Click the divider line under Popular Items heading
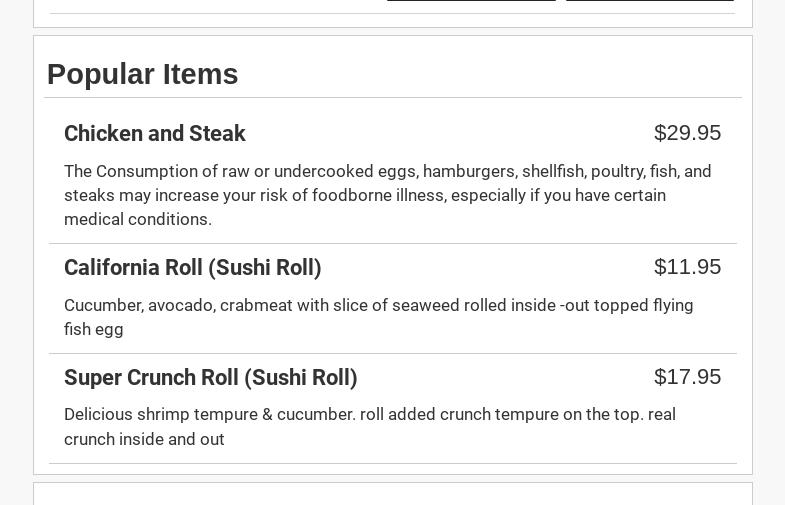The height and width of the screenshot is (505, 785). click(393, 98)
